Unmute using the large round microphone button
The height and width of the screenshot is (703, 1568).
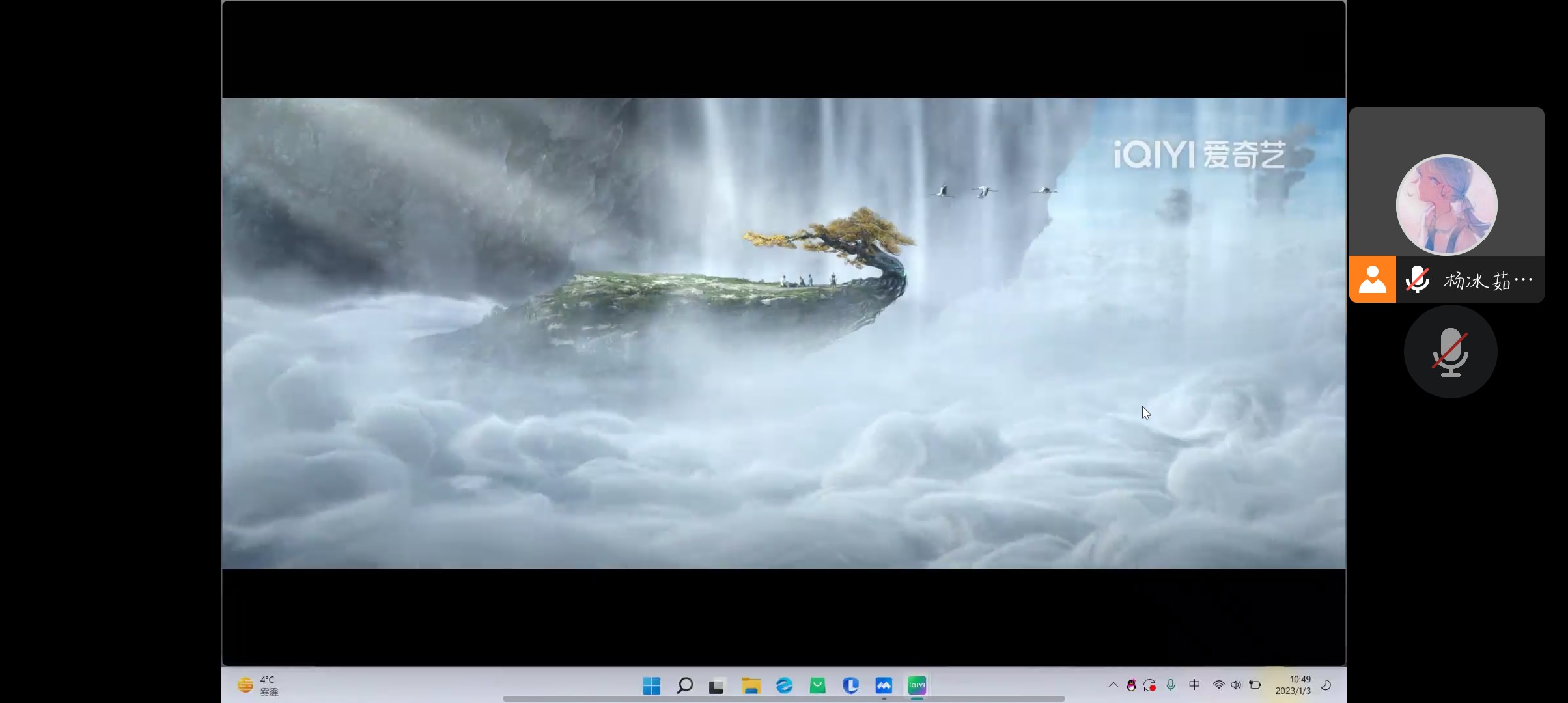(x=1450, y=351)
